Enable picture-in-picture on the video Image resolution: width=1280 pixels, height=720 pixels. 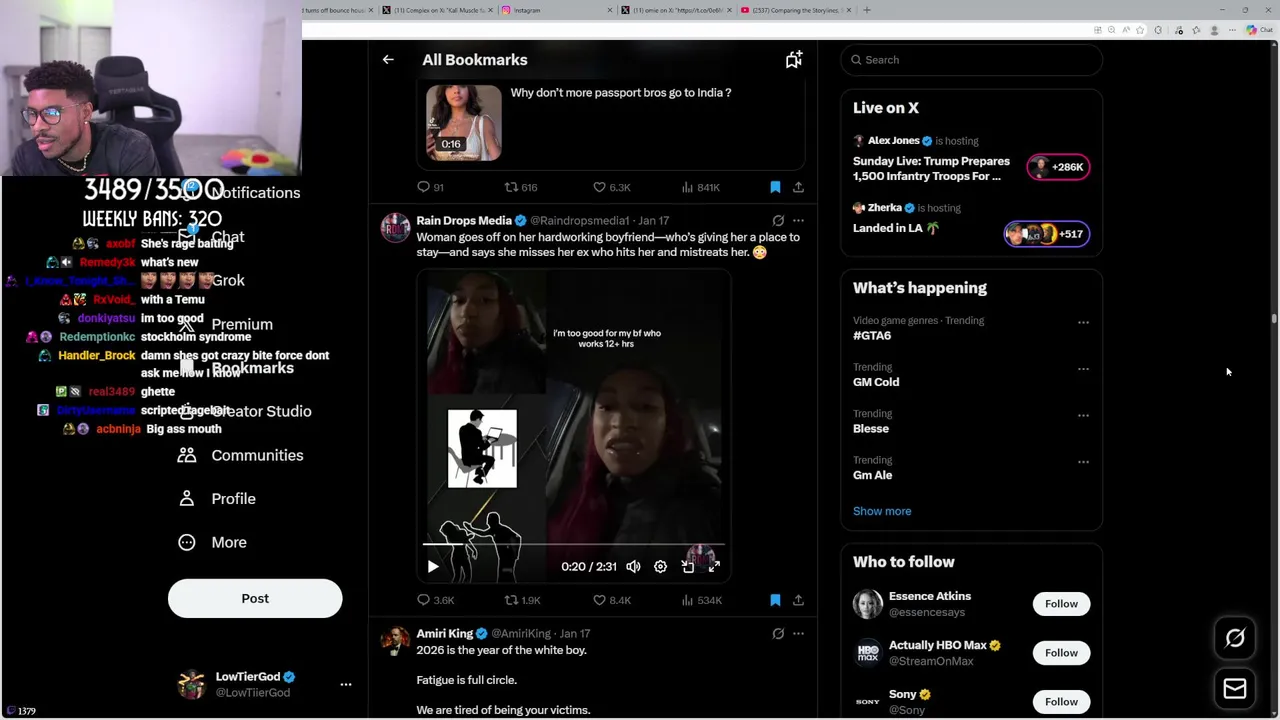tap(688, 566)
